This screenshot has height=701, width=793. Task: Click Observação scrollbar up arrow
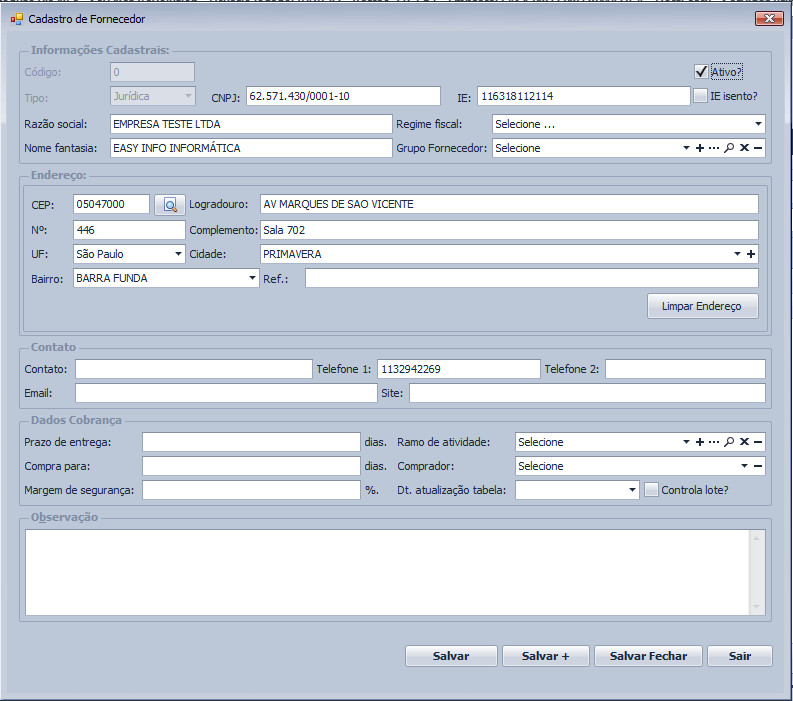757,538
